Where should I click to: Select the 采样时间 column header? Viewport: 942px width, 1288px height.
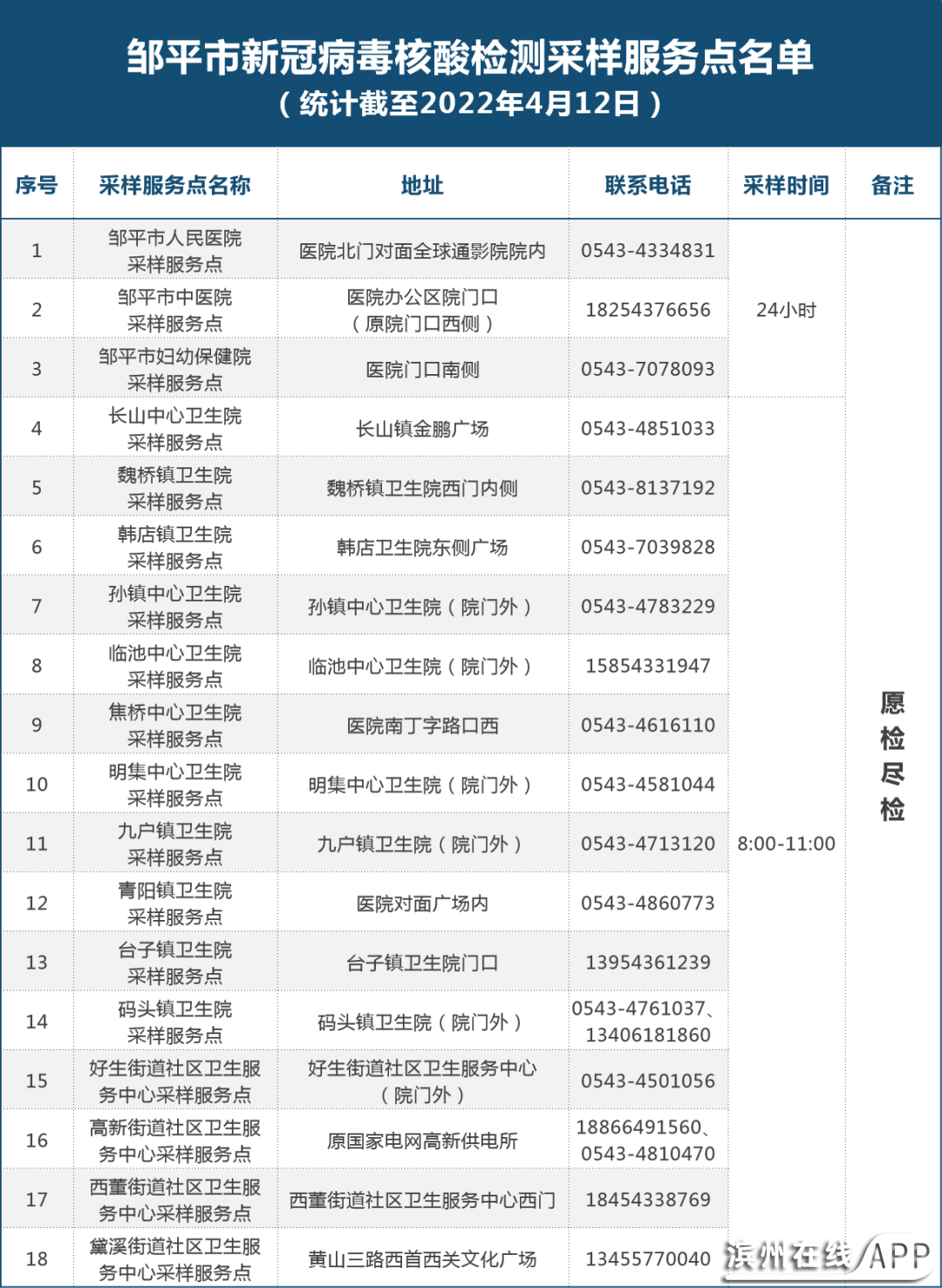pyautogui.click(x=786, y=185)
